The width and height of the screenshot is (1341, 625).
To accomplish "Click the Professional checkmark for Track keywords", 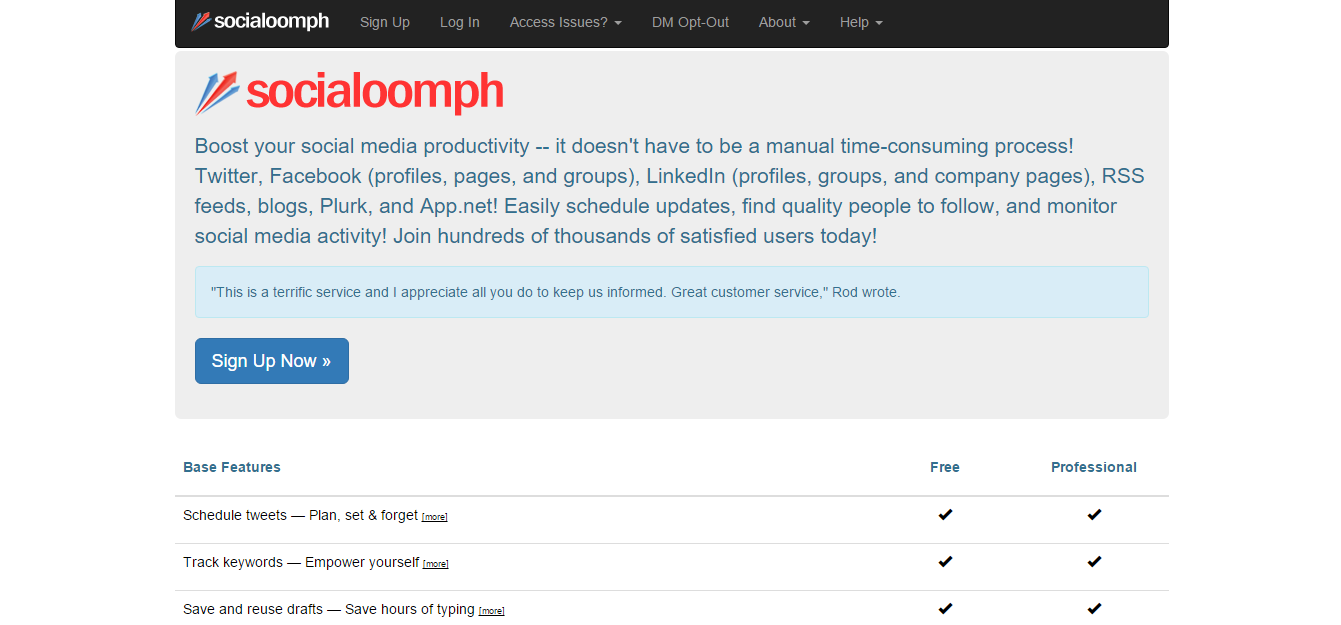I will pos(1094,562).
